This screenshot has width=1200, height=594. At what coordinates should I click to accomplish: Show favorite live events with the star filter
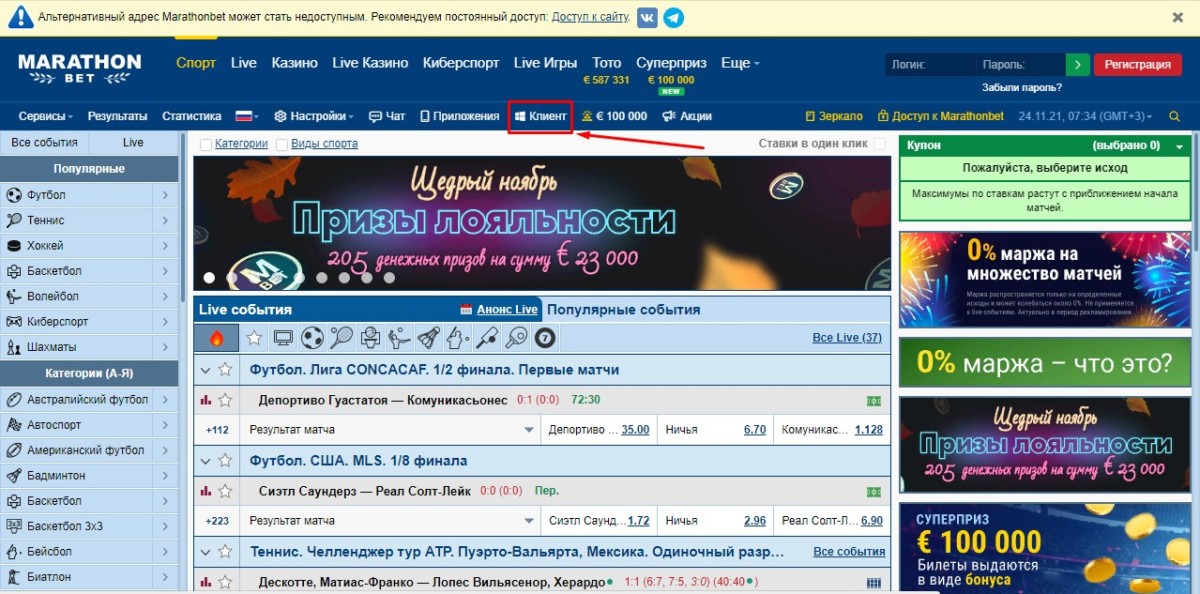(254, 338)
